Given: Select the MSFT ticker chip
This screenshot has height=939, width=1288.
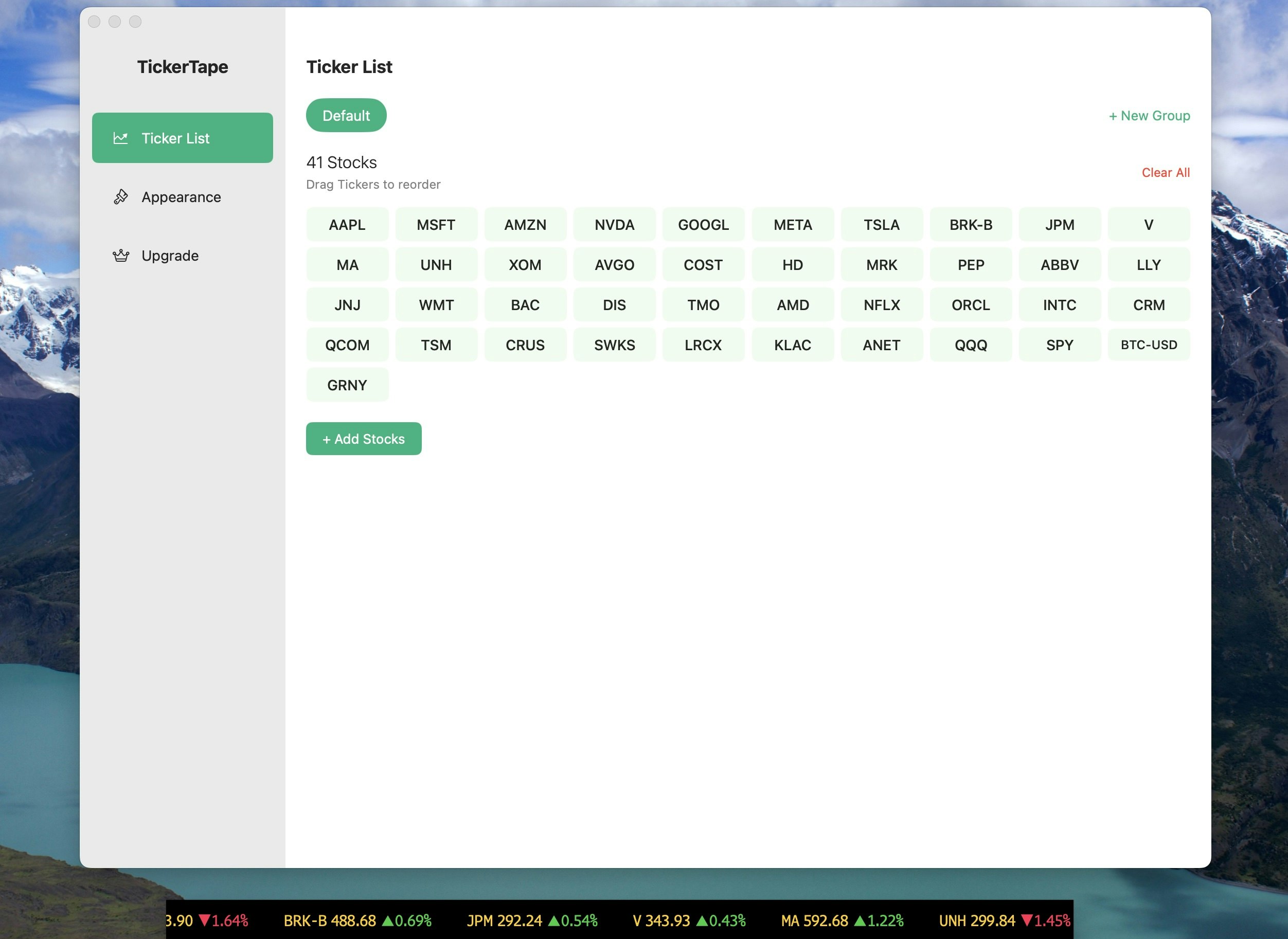Looking at the screenshot, I should (x=436, y=225).
